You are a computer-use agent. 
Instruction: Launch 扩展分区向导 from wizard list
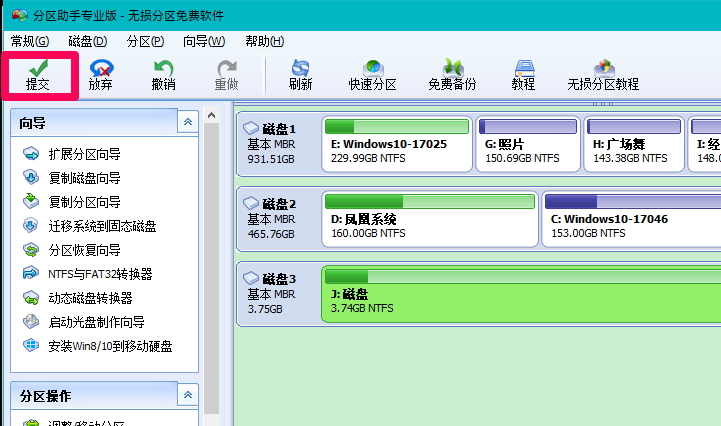[x=84, y=154]
